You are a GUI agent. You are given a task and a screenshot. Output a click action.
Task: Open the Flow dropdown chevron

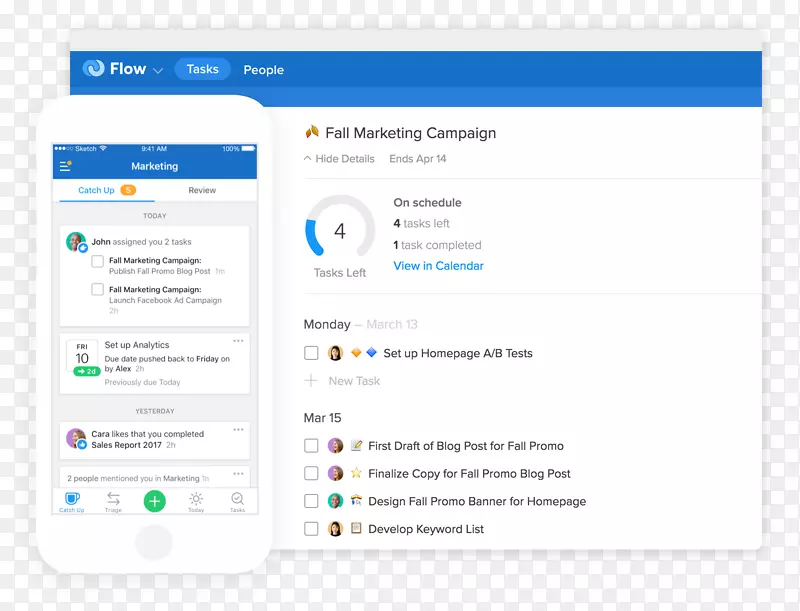coord(158,70)
